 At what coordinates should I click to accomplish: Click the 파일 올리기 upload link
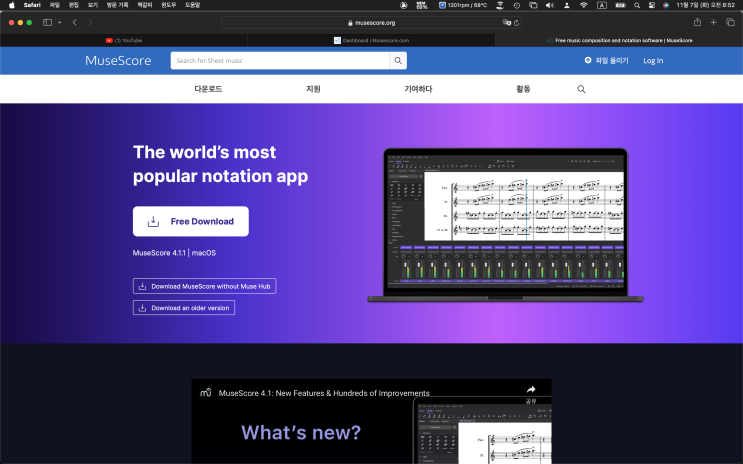(607, 61)
